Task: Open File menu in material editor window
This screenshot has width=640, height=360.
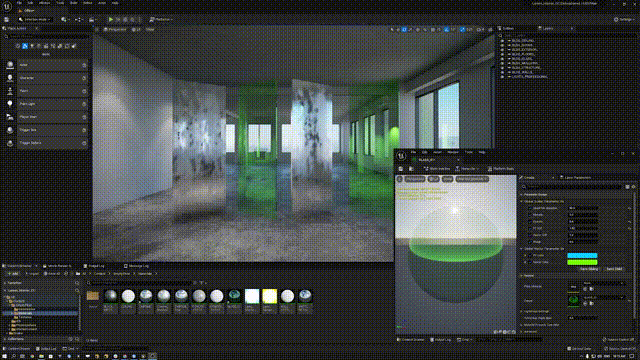Action: (413, 152)
